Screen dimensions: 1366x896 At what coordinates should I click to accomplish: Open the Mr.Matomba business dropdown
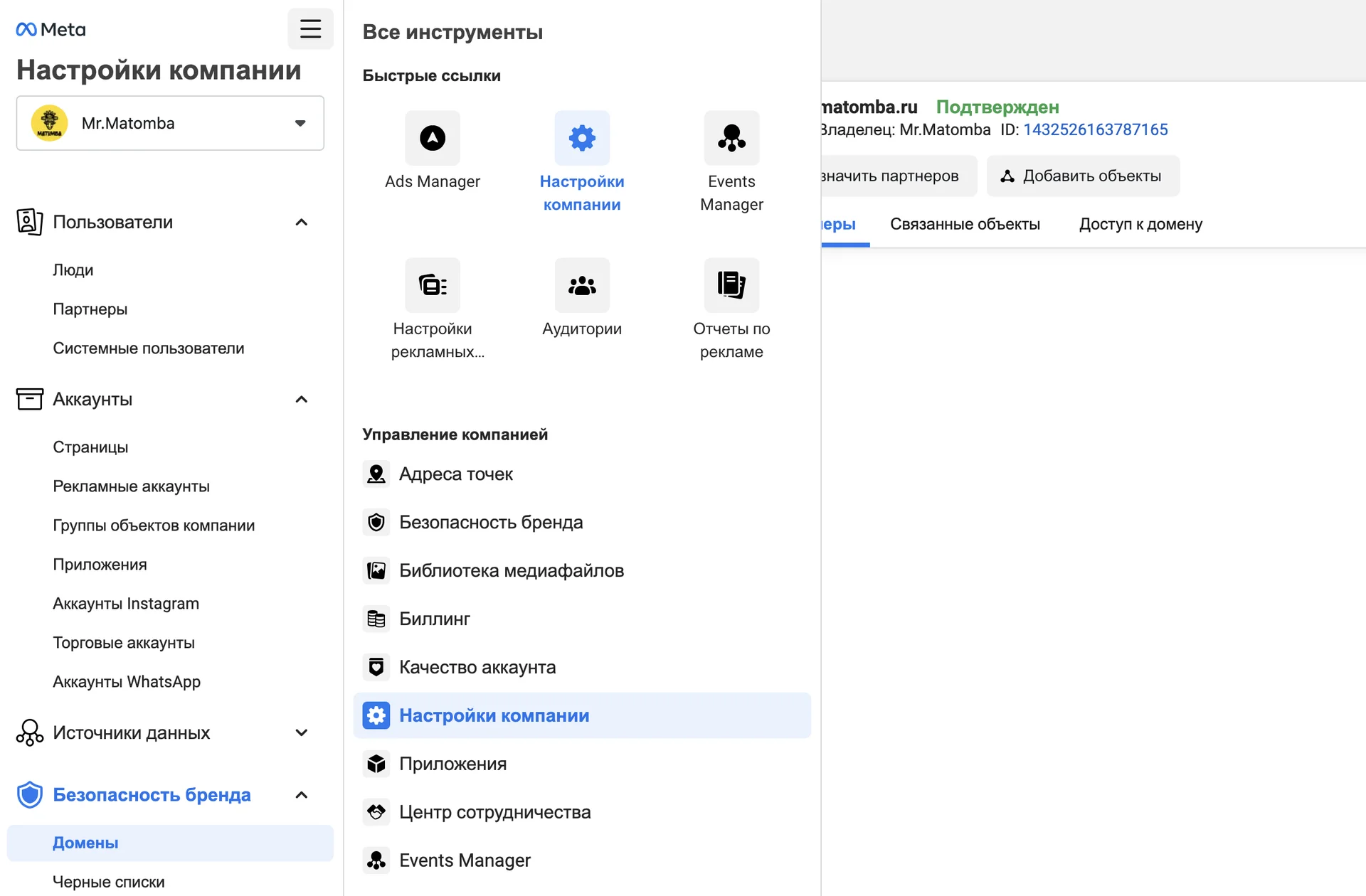[170, 123]
